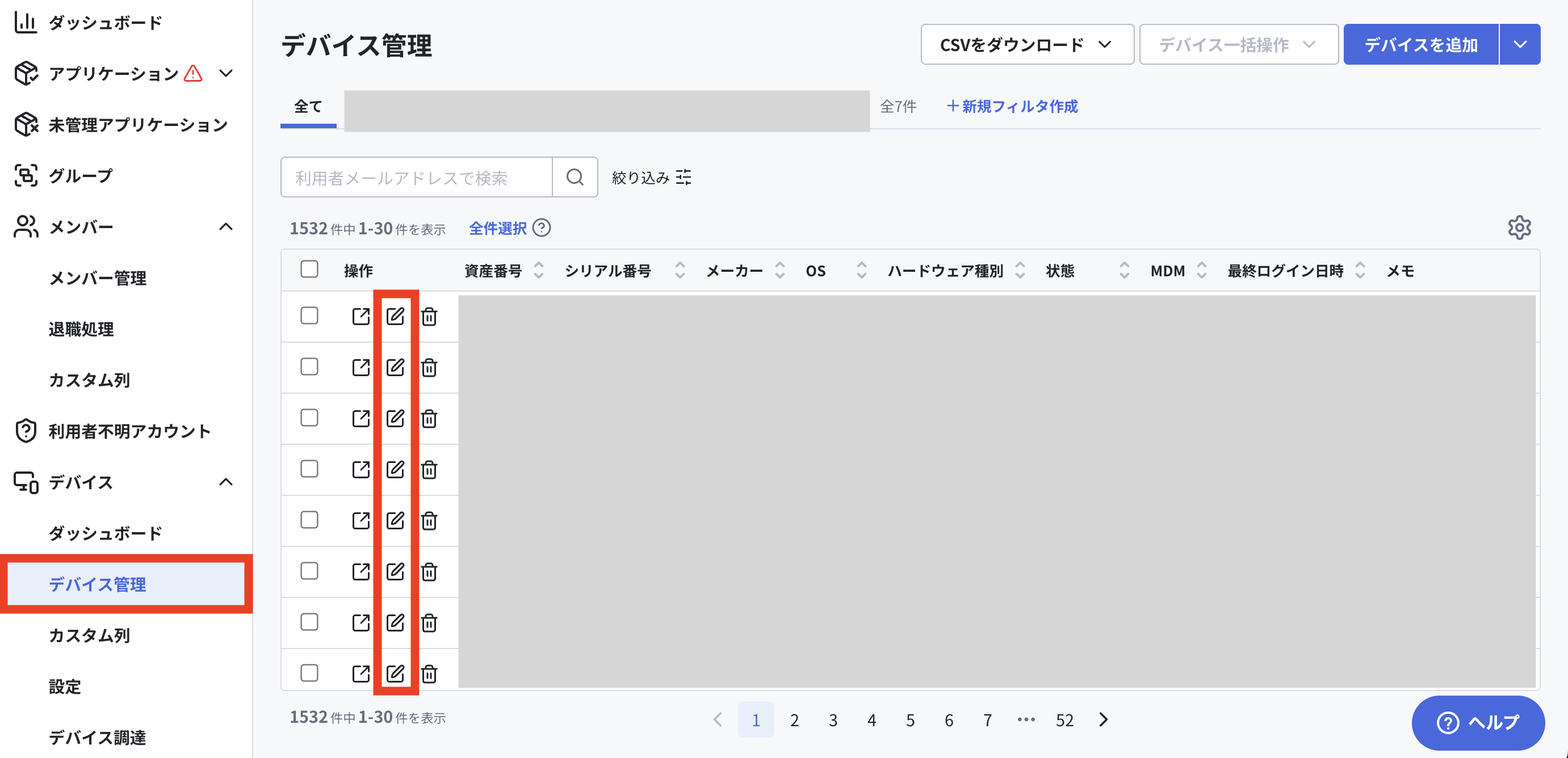The image size is (1568, 758).
Task: Check the fourth device row checkbox
Action: pos(309,469)
